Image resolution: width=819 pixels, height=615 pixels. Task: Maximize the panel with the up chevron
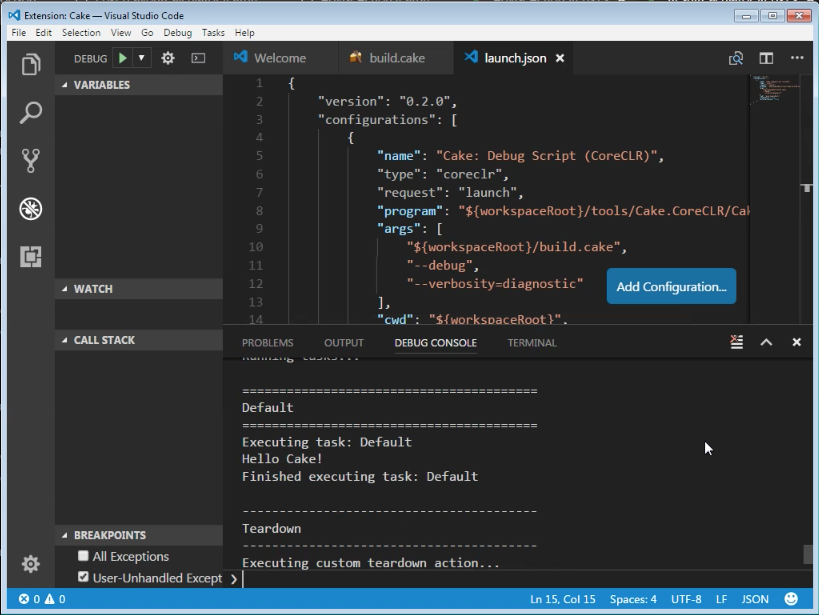pos(766,342)
